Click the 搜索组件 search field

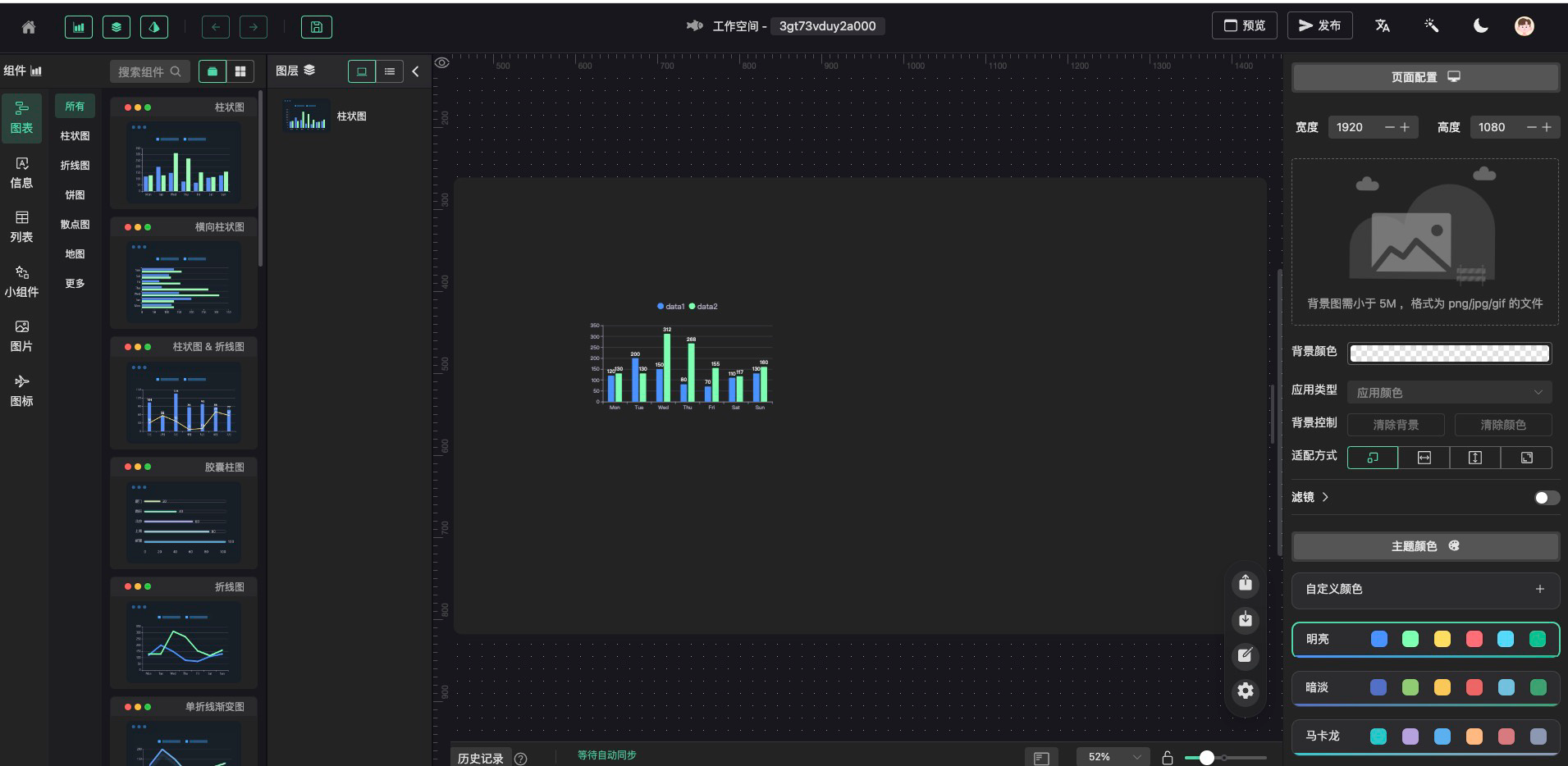pyautogui.click(x=150, y=71)
